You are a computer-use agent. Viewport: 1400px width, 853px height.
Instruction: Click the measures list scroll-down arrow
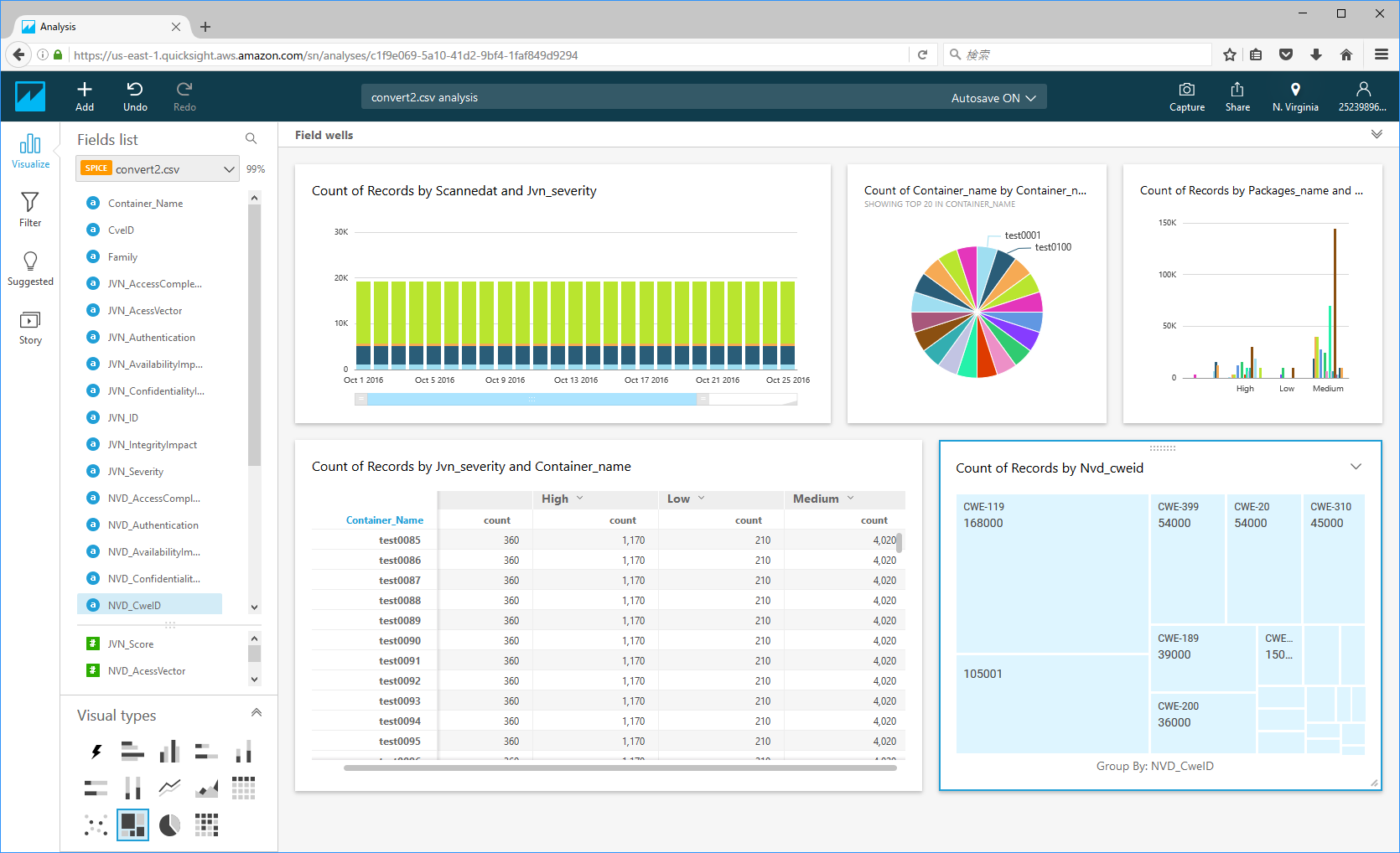point(255,679)
